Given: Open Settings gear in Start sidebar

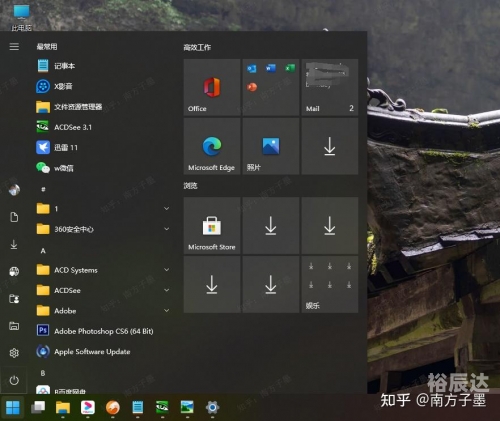Looking at the screenshot, I should [14, 353].
